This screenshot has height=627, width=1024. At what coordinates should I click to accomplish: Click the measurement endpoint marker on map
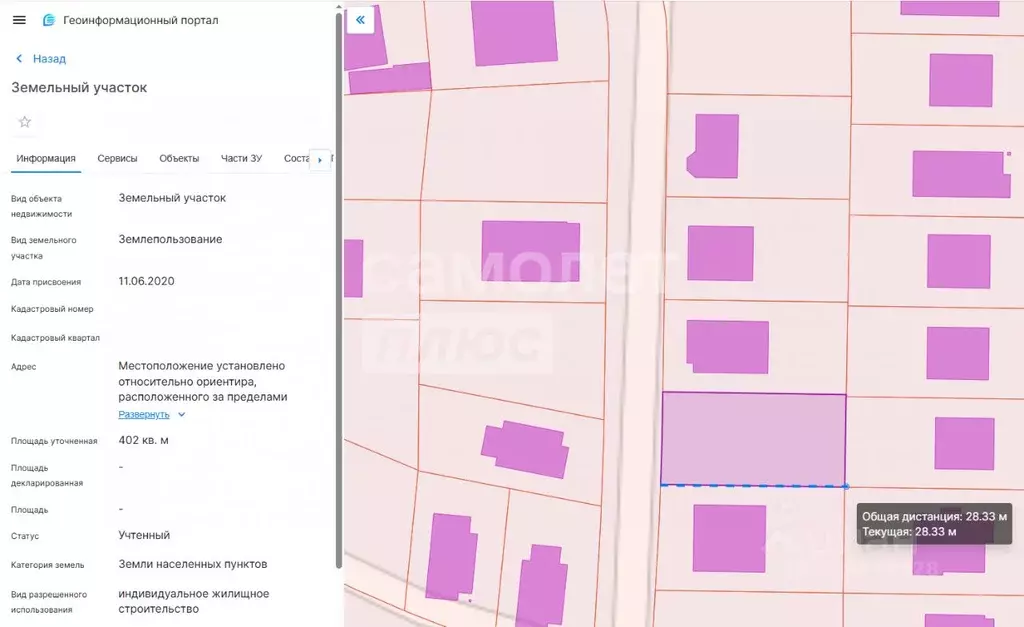pos(846,487)
